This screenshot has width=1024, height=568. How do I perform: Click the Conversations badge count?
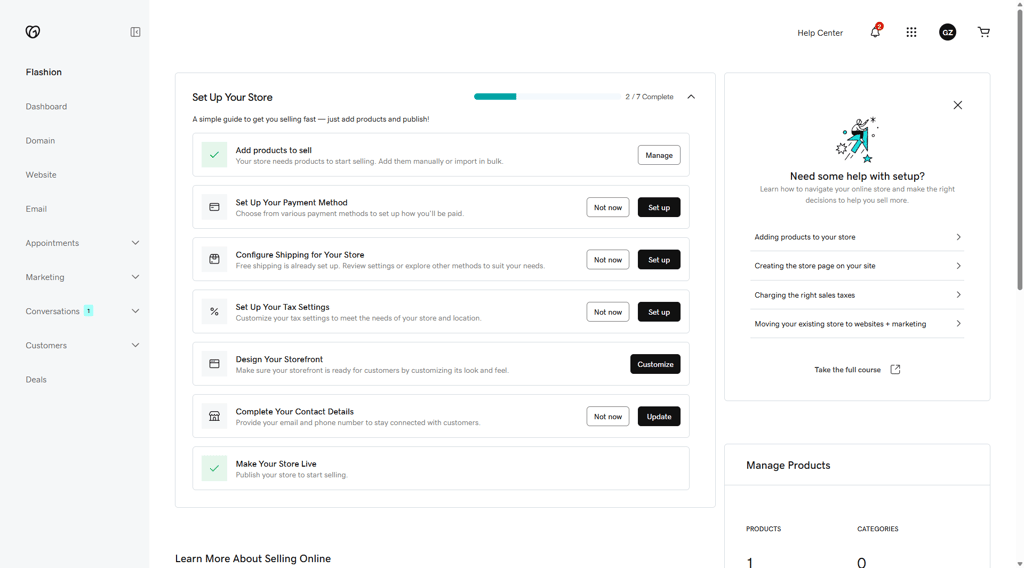coord(88,311)
